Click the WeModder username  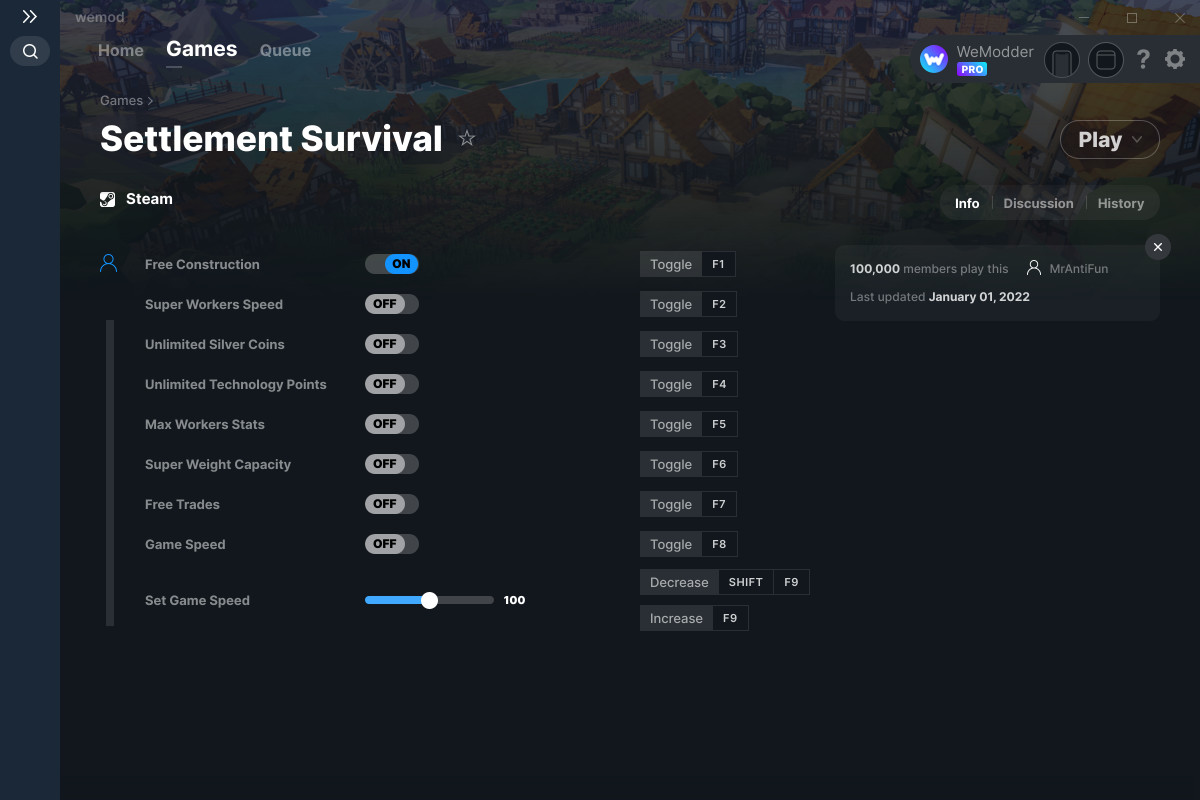point(995,52)
